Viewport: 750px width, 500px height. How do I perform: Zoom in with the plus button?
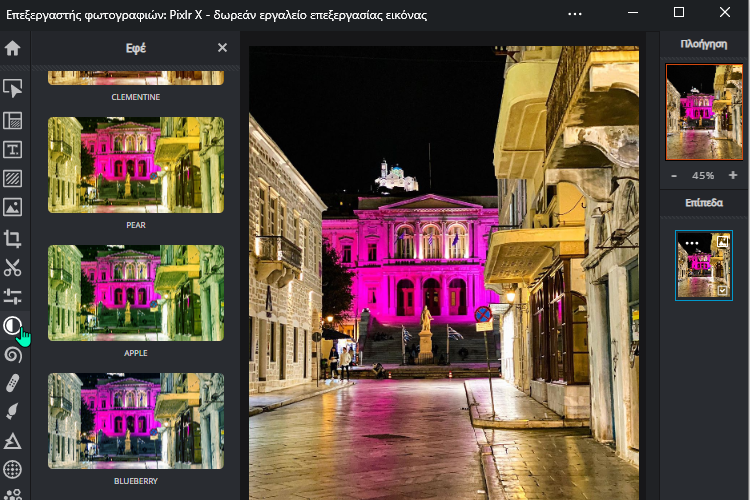click(733, 175)
